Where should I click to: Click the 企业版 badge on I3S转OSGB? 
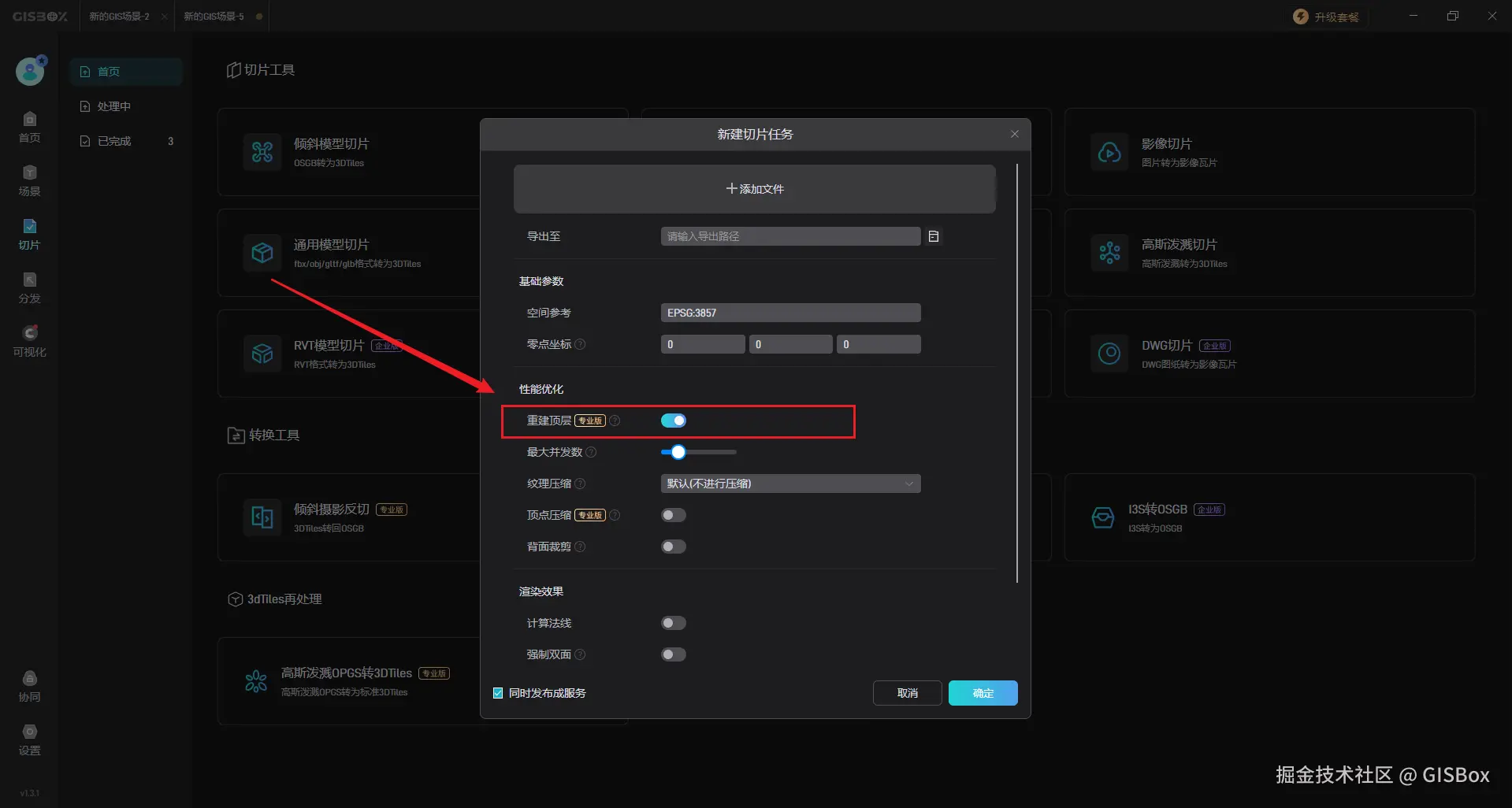pyautogui.click(x=1209, y=510)
